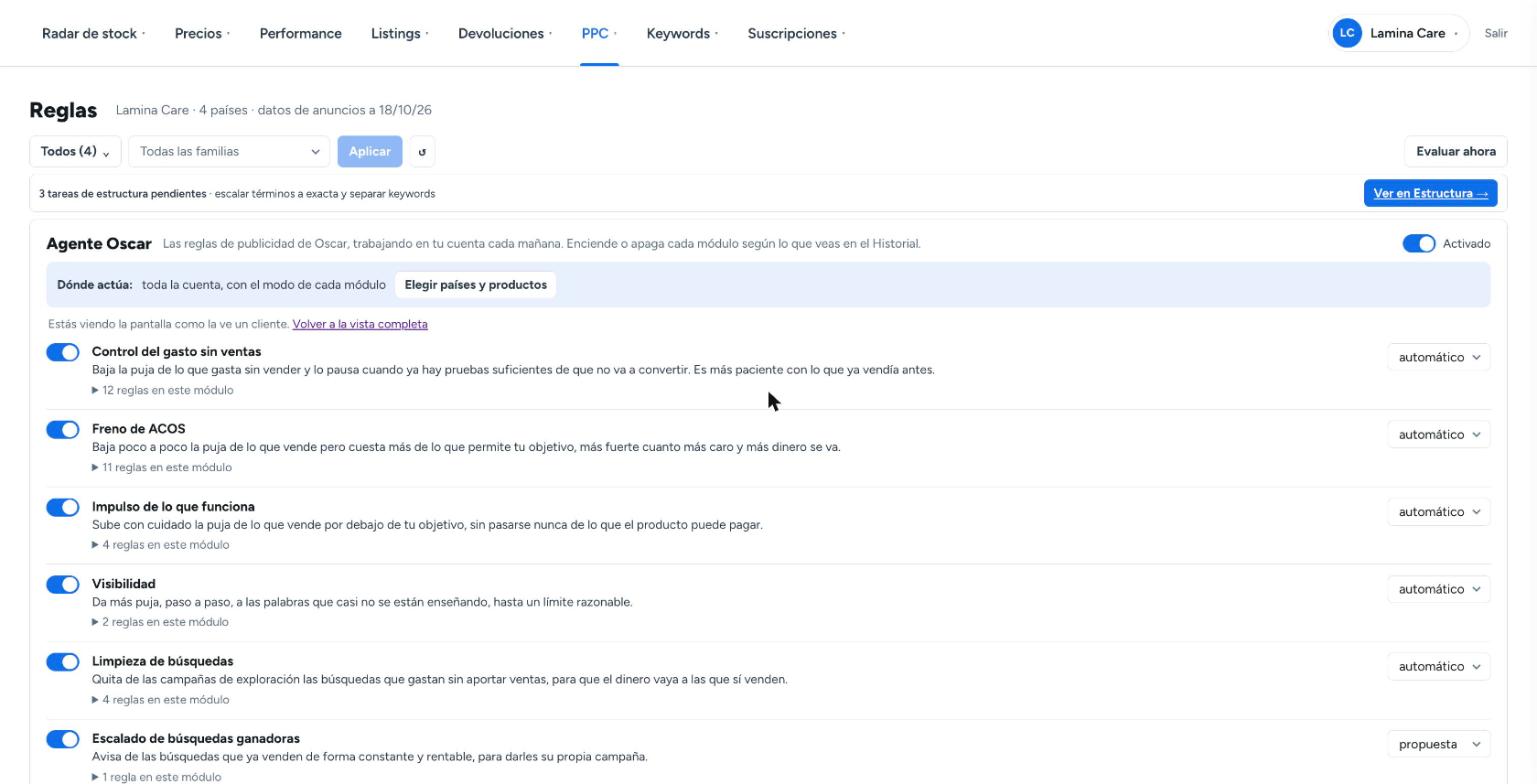
Task: Toggle Escalado de búsquedas ganadoras module
Action: pyautogui.click(x=63, y=739)
